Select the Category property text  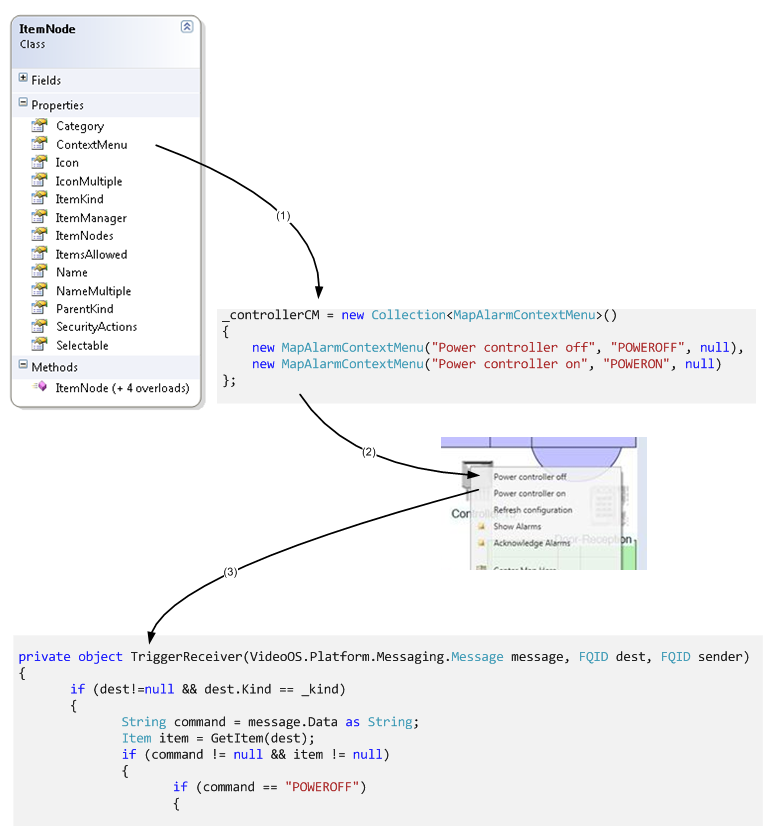coord(80,127)
